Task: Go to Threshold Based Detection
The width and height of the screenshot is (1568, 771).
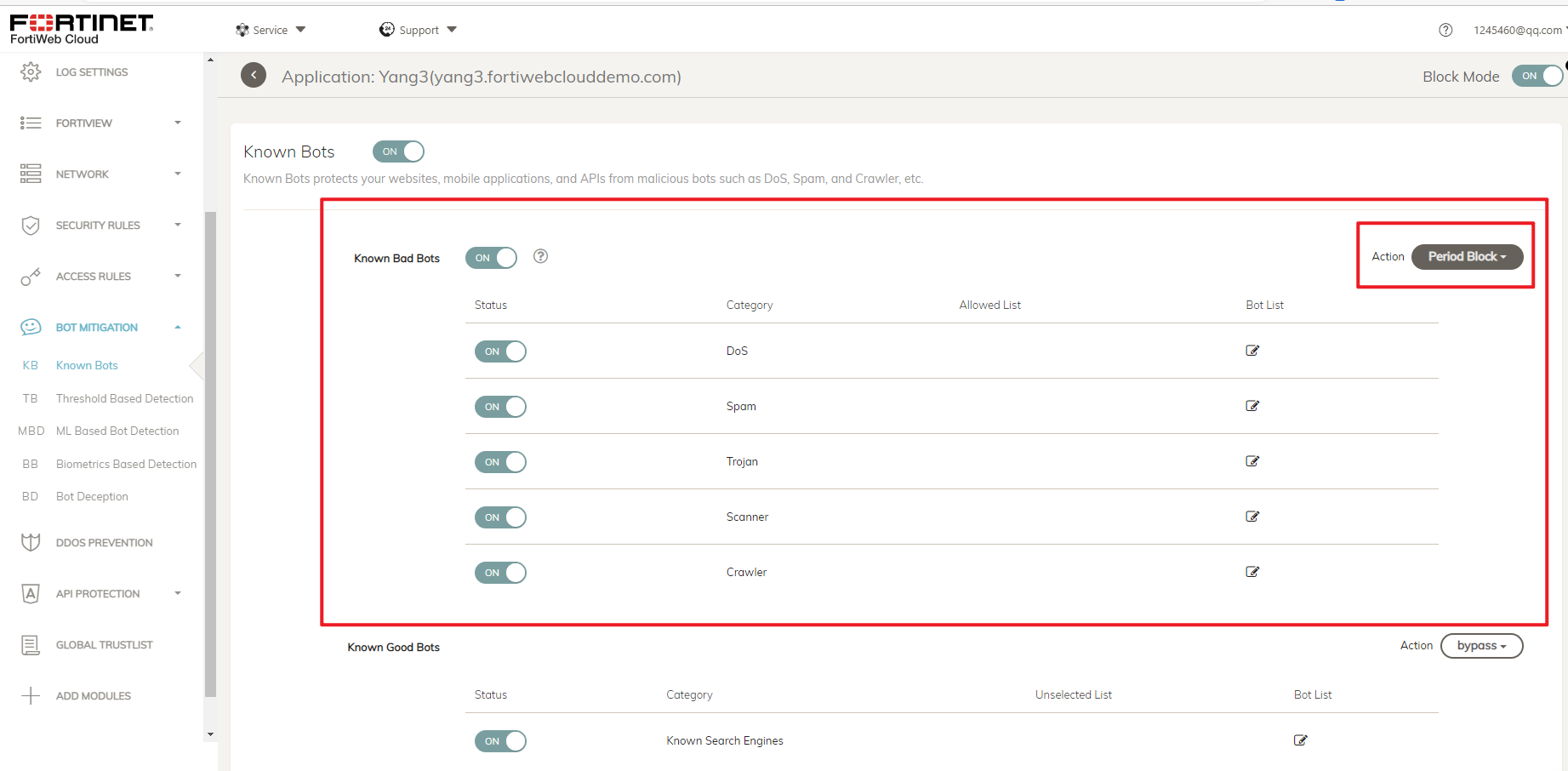Action: pyautogui.click(x=124, y=398)
